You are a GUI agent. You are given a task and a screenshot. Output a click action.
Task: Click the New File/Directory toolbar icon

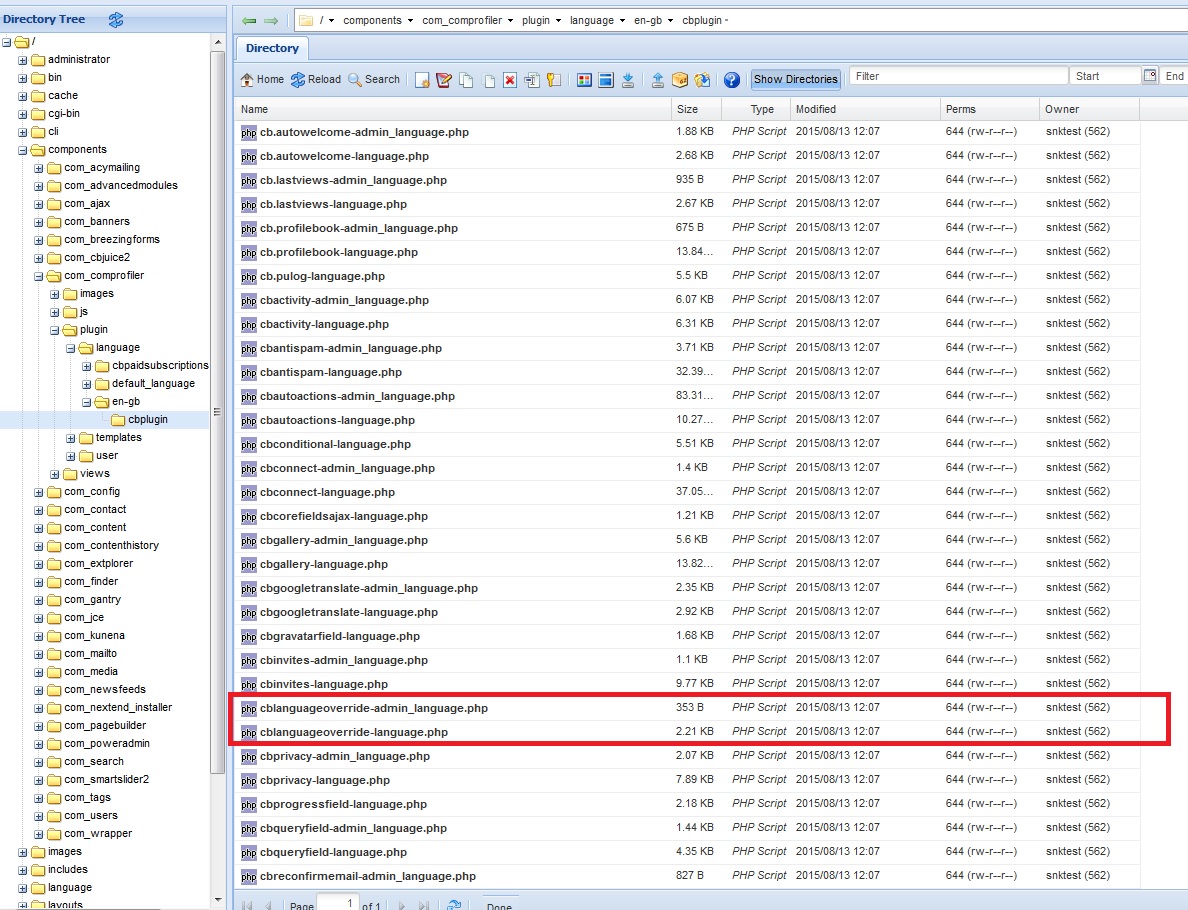pos(422,80)
